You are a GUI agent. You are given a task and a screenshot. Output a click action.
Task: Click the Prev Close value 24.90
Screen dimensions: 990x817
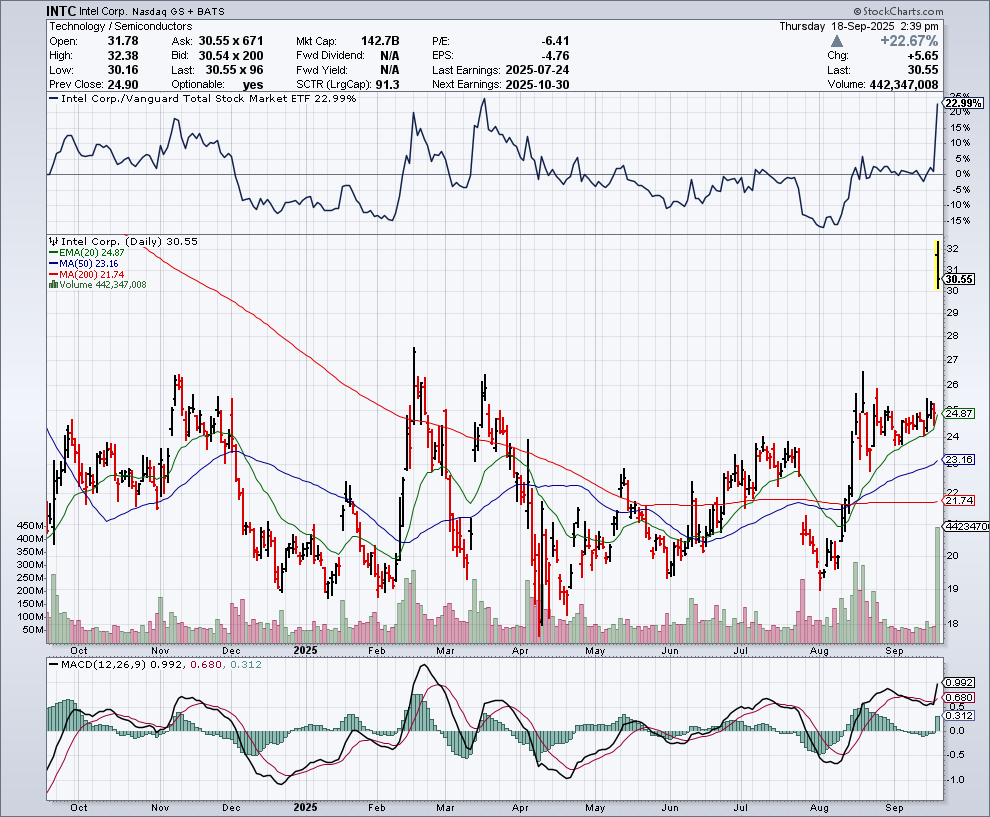click(x=123, y=85)
